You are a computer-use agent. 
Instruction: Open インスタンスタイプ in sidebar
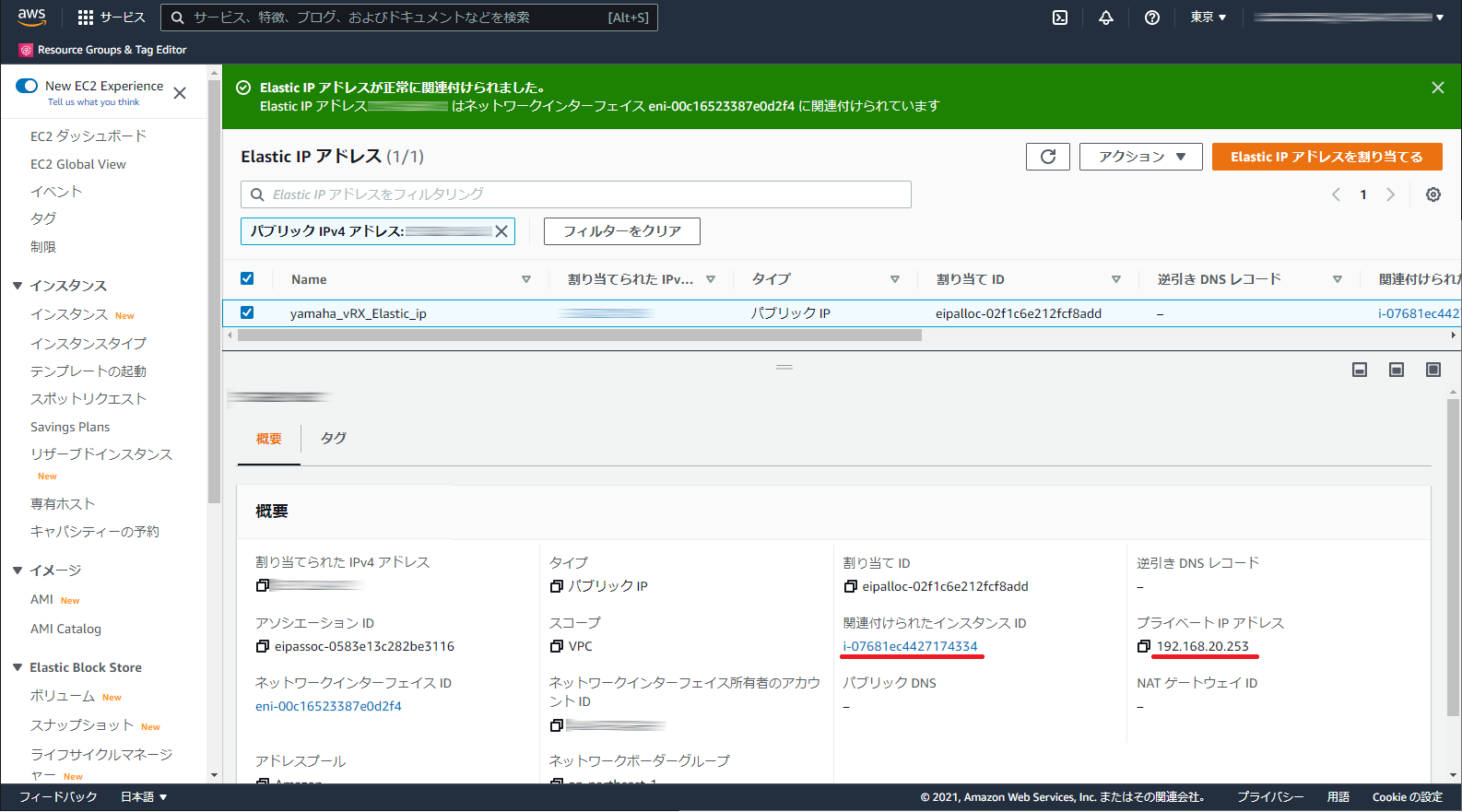[88, 344]
